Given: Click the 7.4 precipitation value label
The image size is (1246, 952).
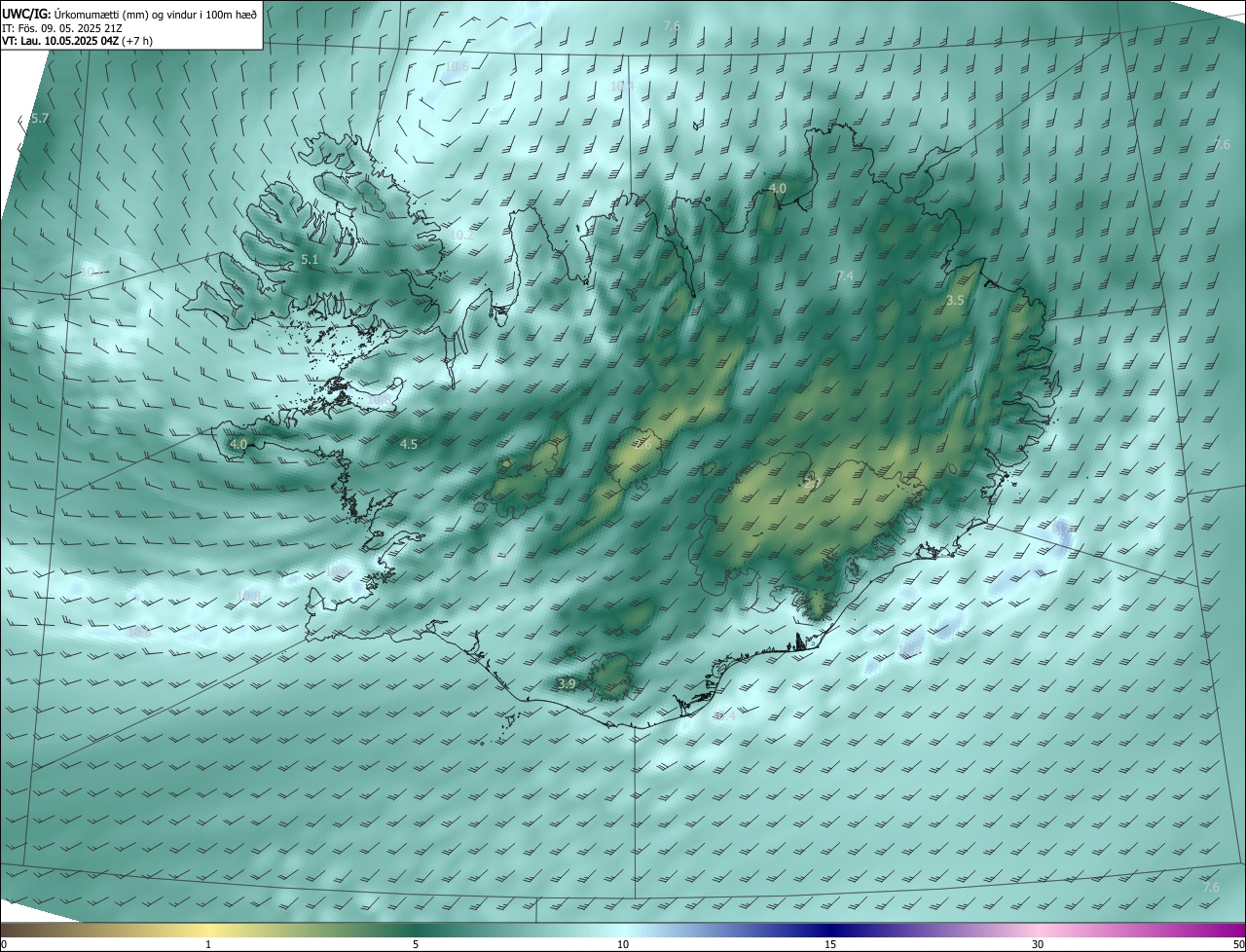Looking at the screenshot, I should [x=844, y=276].
